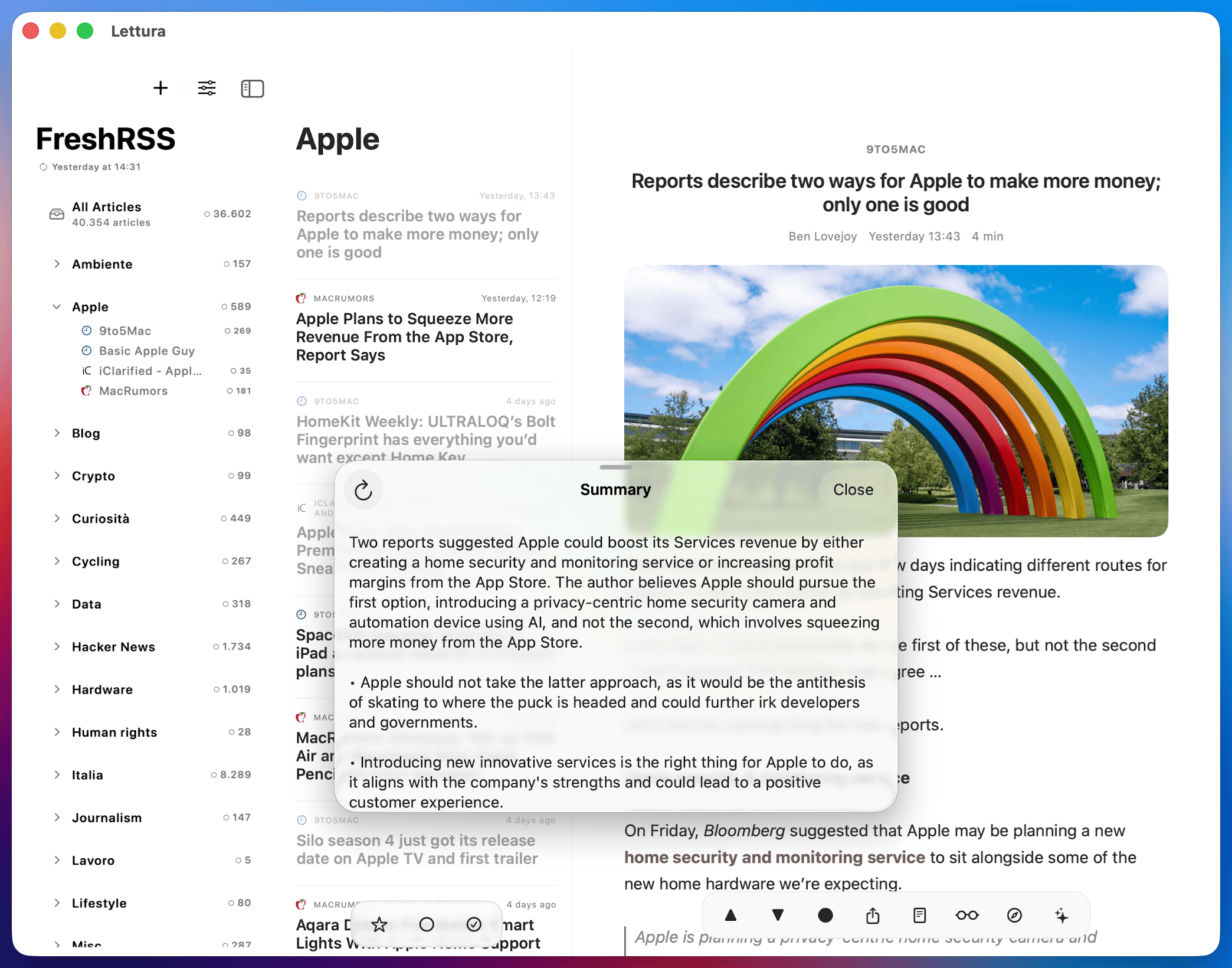
Task: Toggle unread filter circle in list toolbar
Action: (427, 924)
